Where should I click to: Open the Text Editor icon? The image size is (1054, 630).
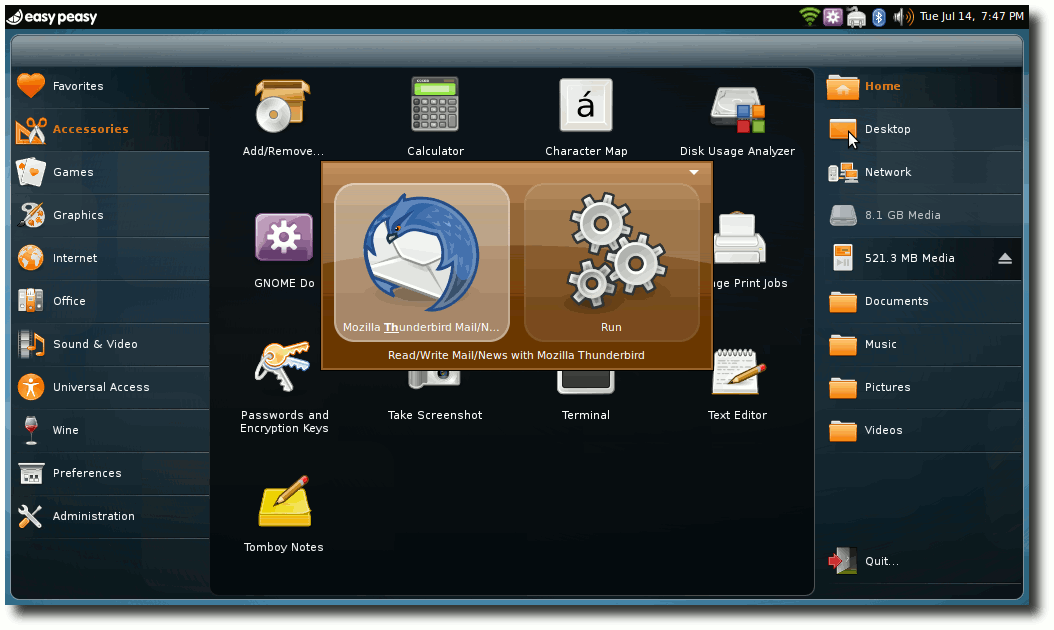pyautogui.click(x=737, y=372)
